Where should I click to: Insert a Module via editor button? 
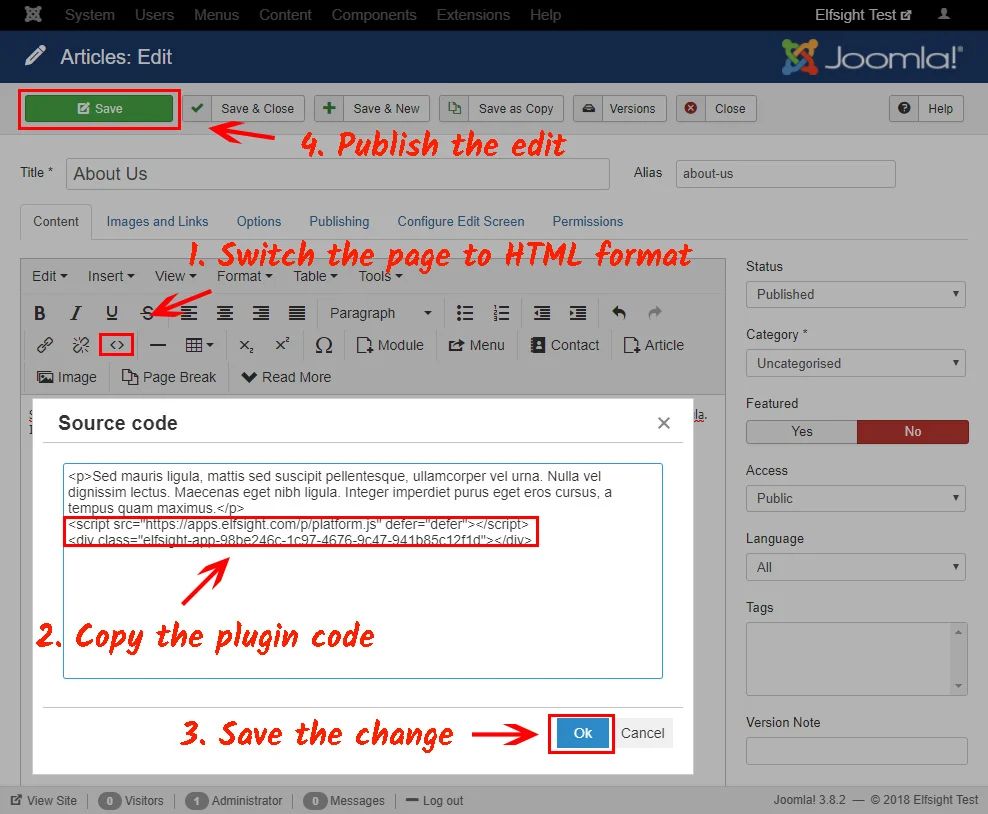pyautogui.click(x=390, y=345)
